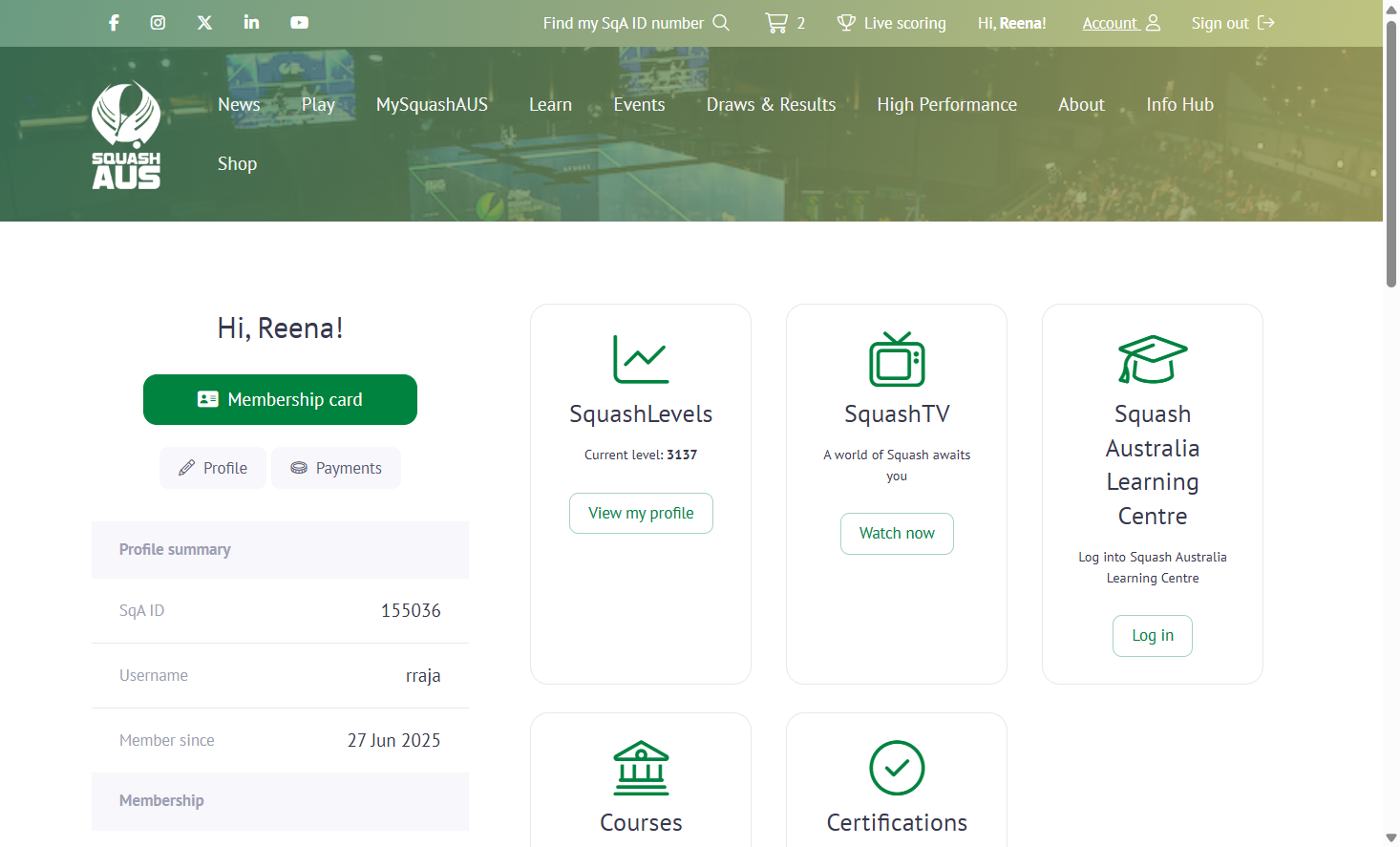Click the sign out arrow icon
The height and width of the screenshot is (847, 1400).
click(x=1266, y=23)
